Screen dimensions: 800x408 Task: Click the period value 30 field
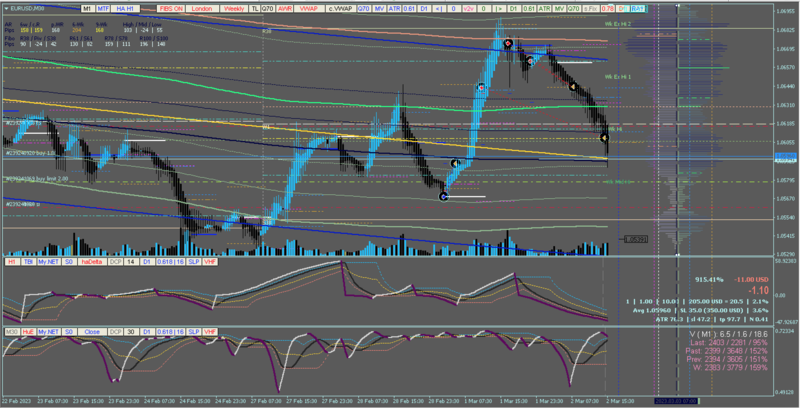coord(131,332)
